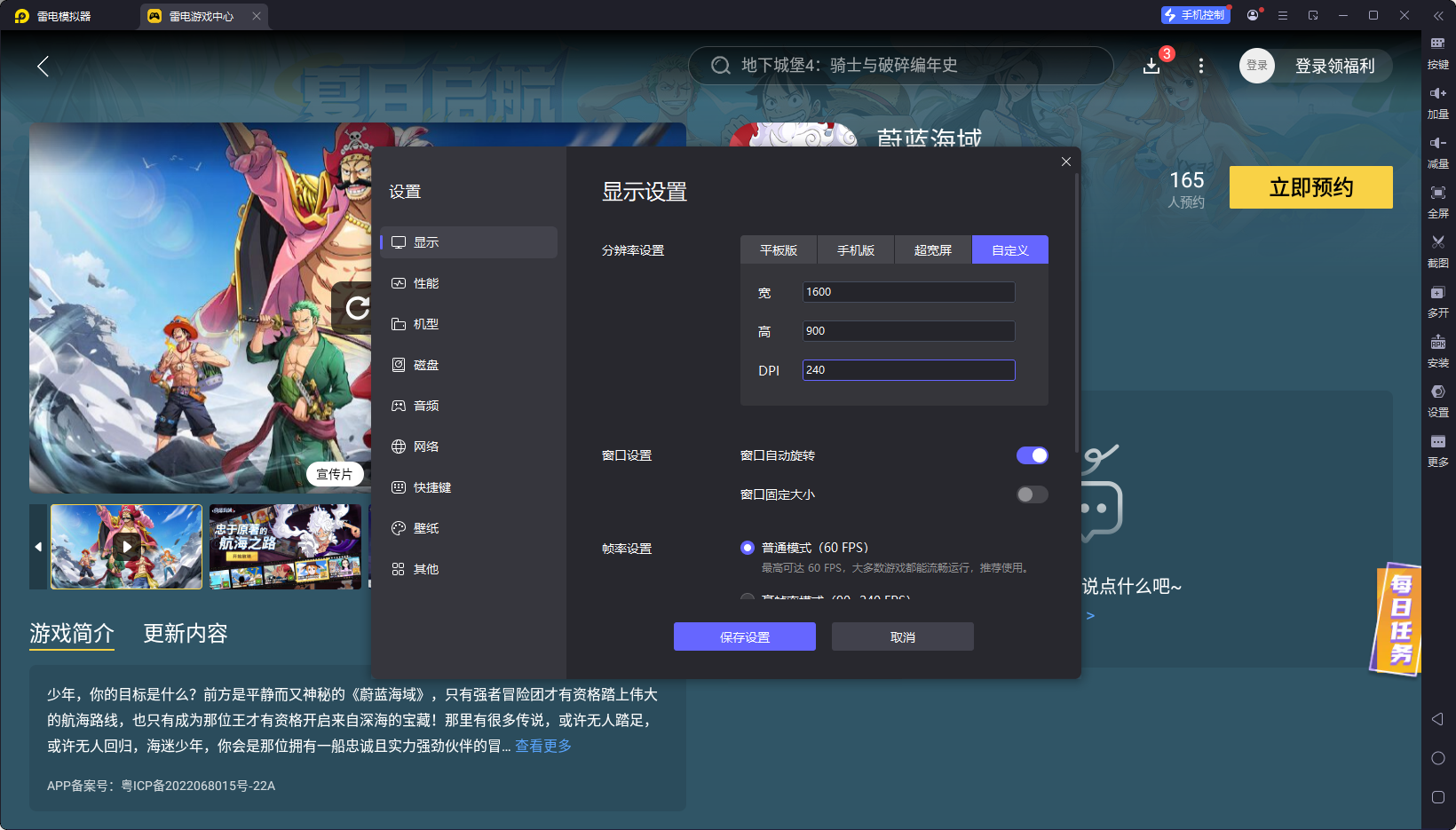The width and height of the screenshot is (1456, 830).
Task: Click the window resize icon in title bar
Action: (1313, 15)
